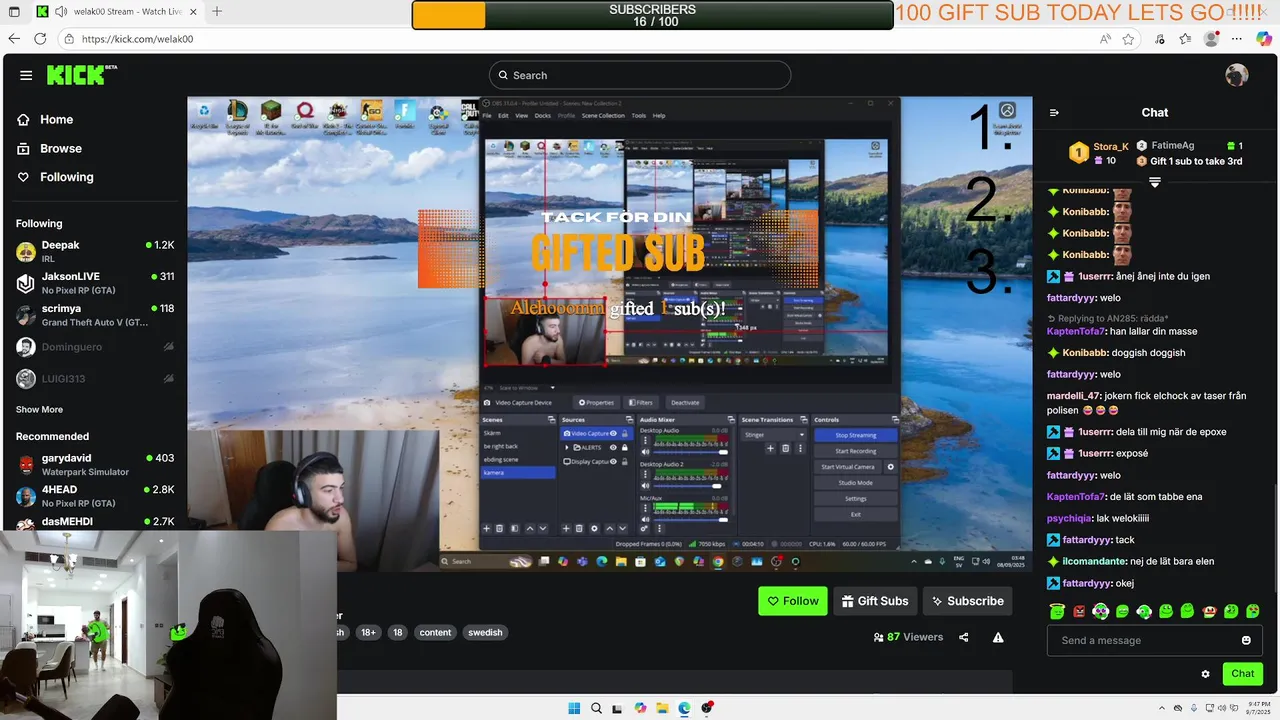Open the emoji picker in the message box
This screenshot has width=1280, height=720.
[x=1246, y=640]
